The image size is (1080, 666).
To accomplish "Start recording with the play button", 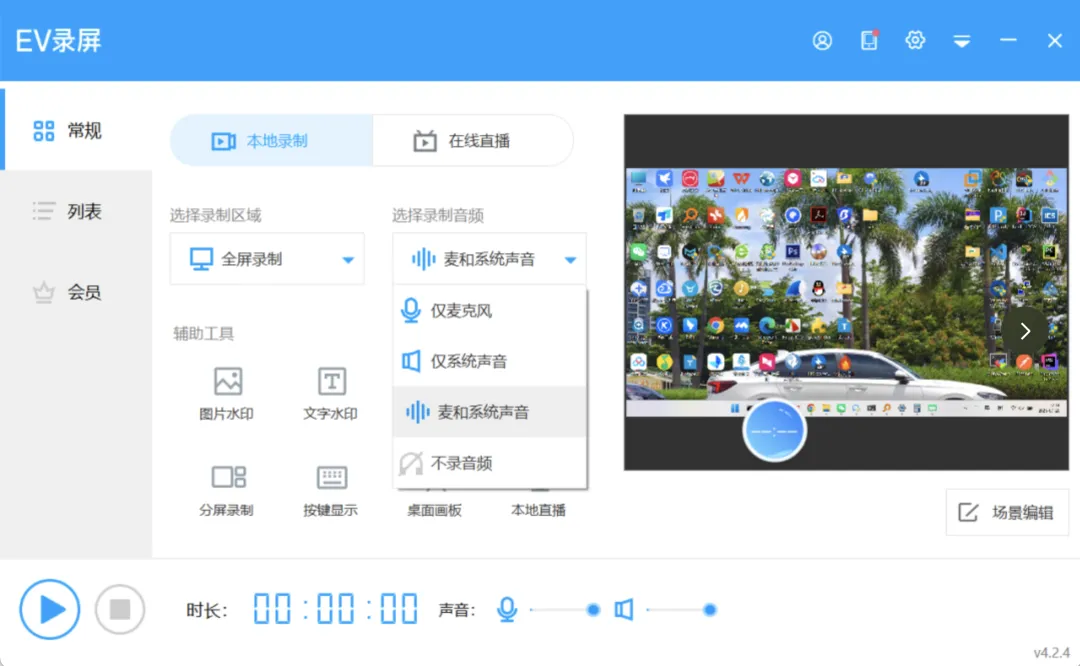I will coord(50,609).
